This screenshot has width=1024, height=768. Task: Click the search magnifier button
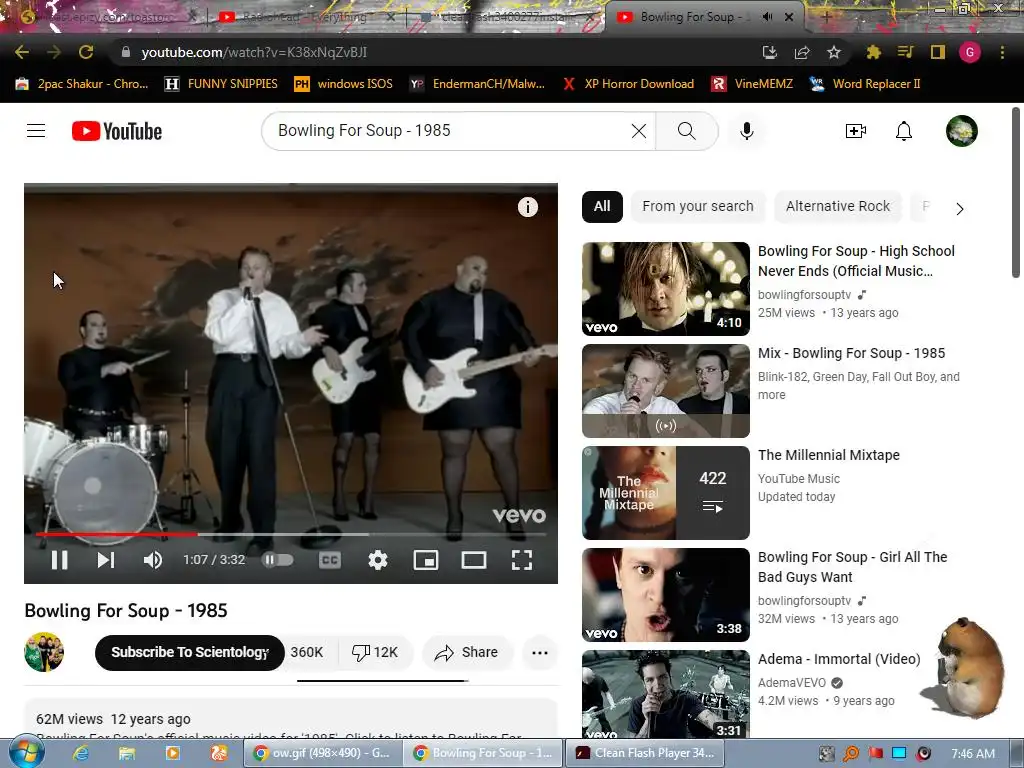686,131
